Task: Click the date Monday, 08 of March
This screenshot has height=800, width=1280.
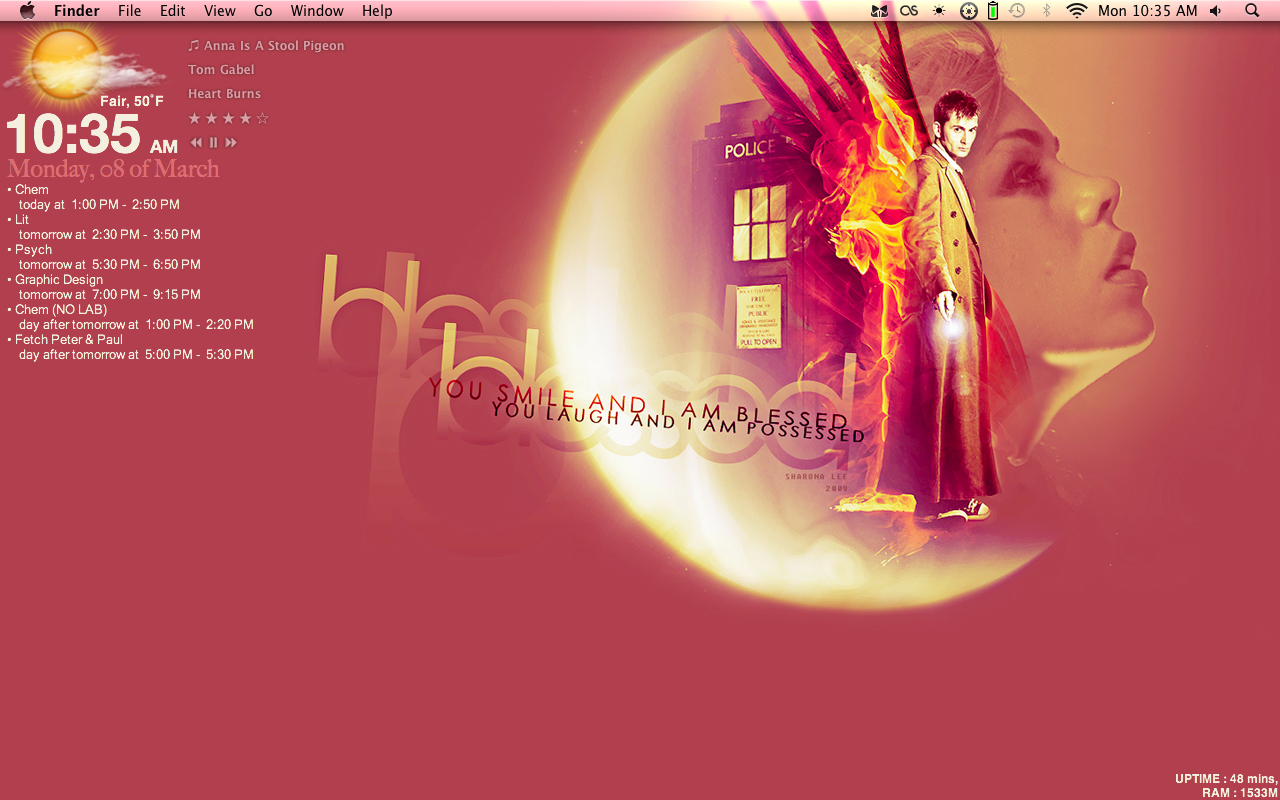Action: point(113,169)
